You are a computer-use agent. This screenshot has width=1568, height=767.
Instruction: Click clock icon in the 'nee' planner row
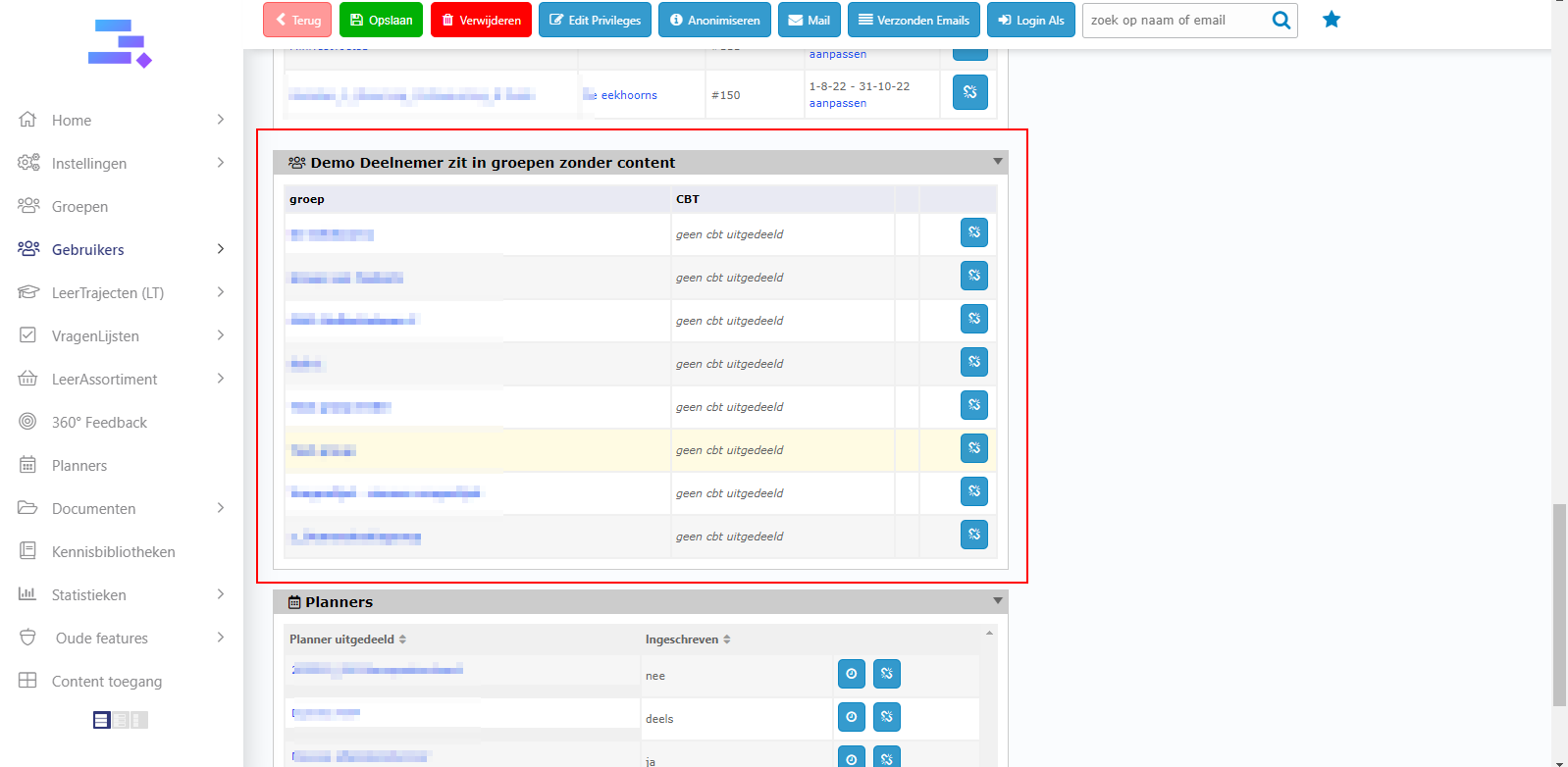coord(851,674)
